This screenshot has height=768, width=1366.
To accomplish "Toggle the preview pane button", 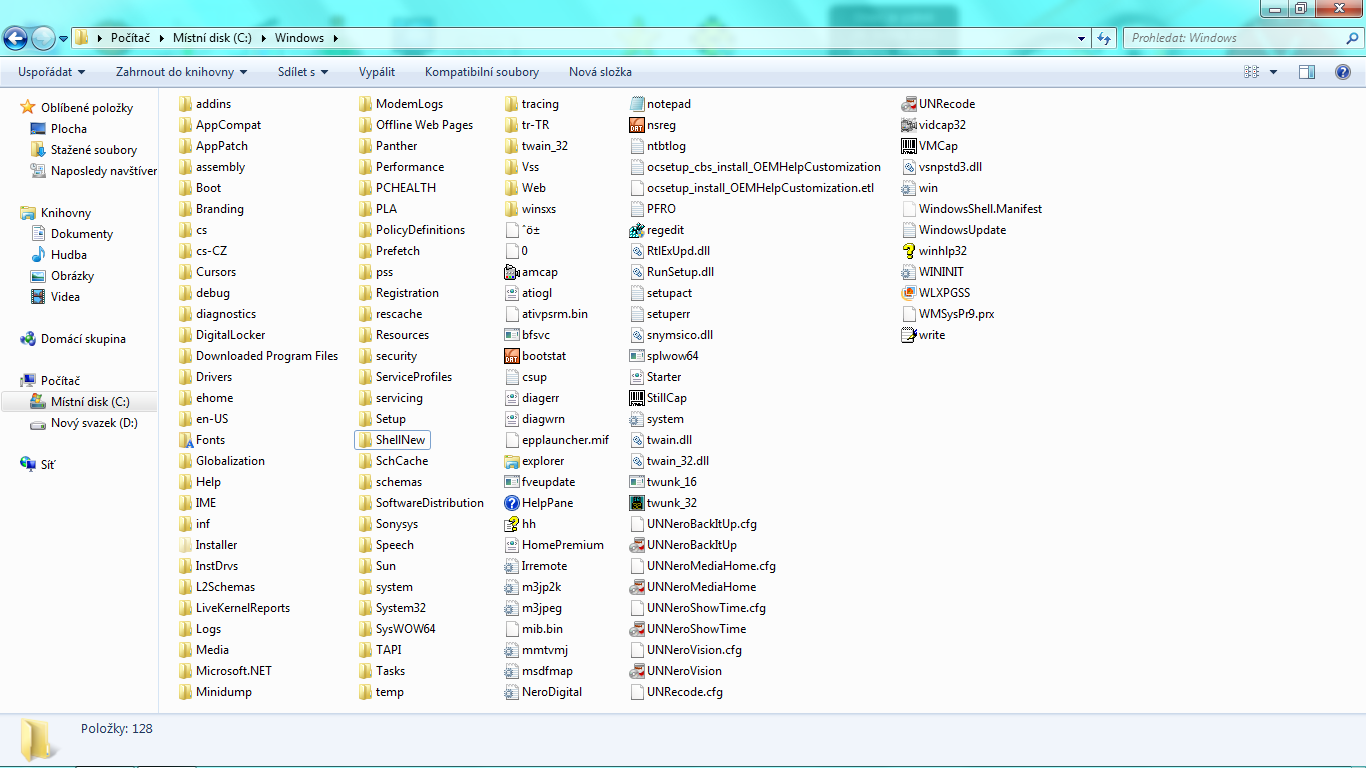I will (x=1307, y=72).
